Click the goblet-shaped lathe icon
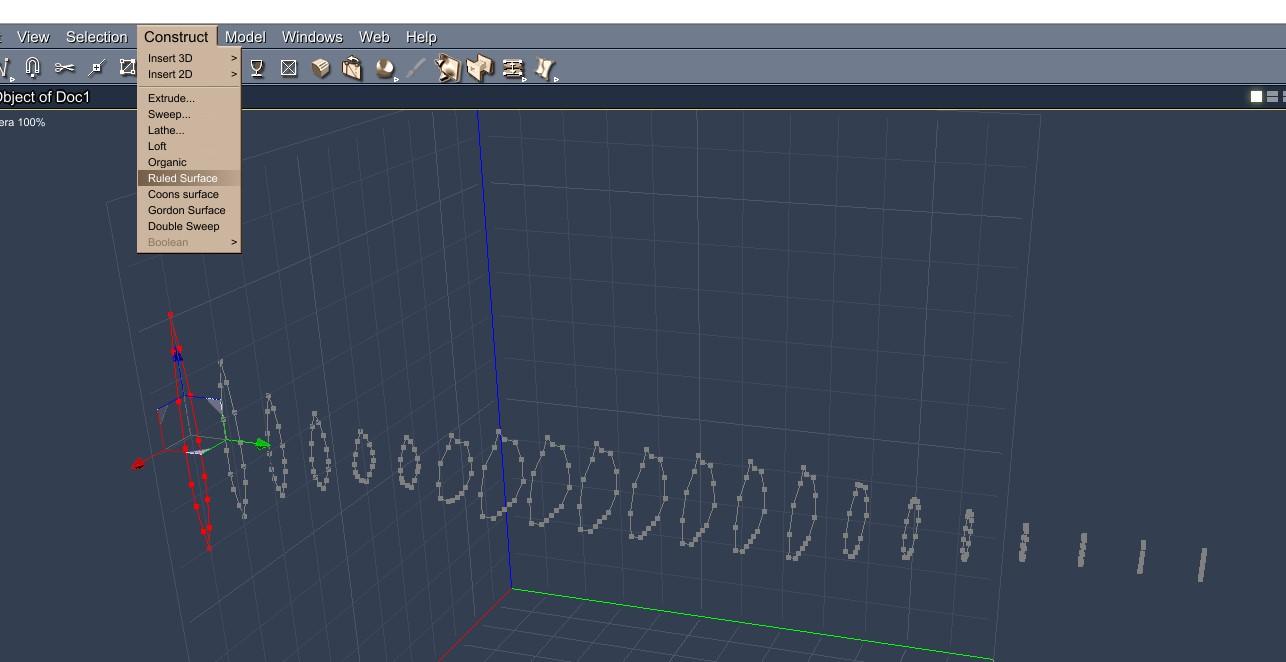Screen dimensions: 1286x662 pyautogui.click(x=257, y=68)
